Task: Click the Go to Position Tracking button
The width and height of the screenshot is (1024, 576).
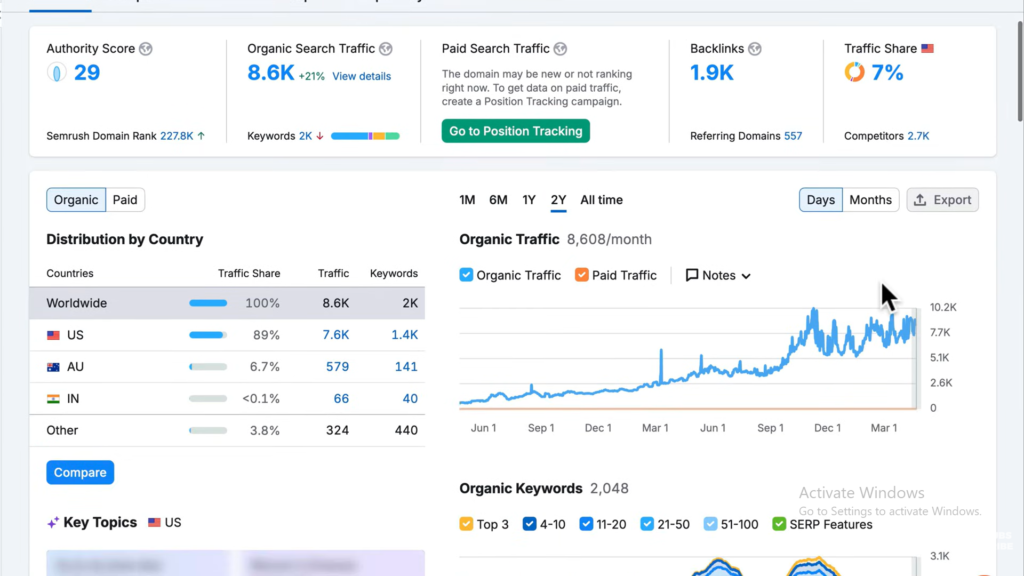Action: click(516, 131)
